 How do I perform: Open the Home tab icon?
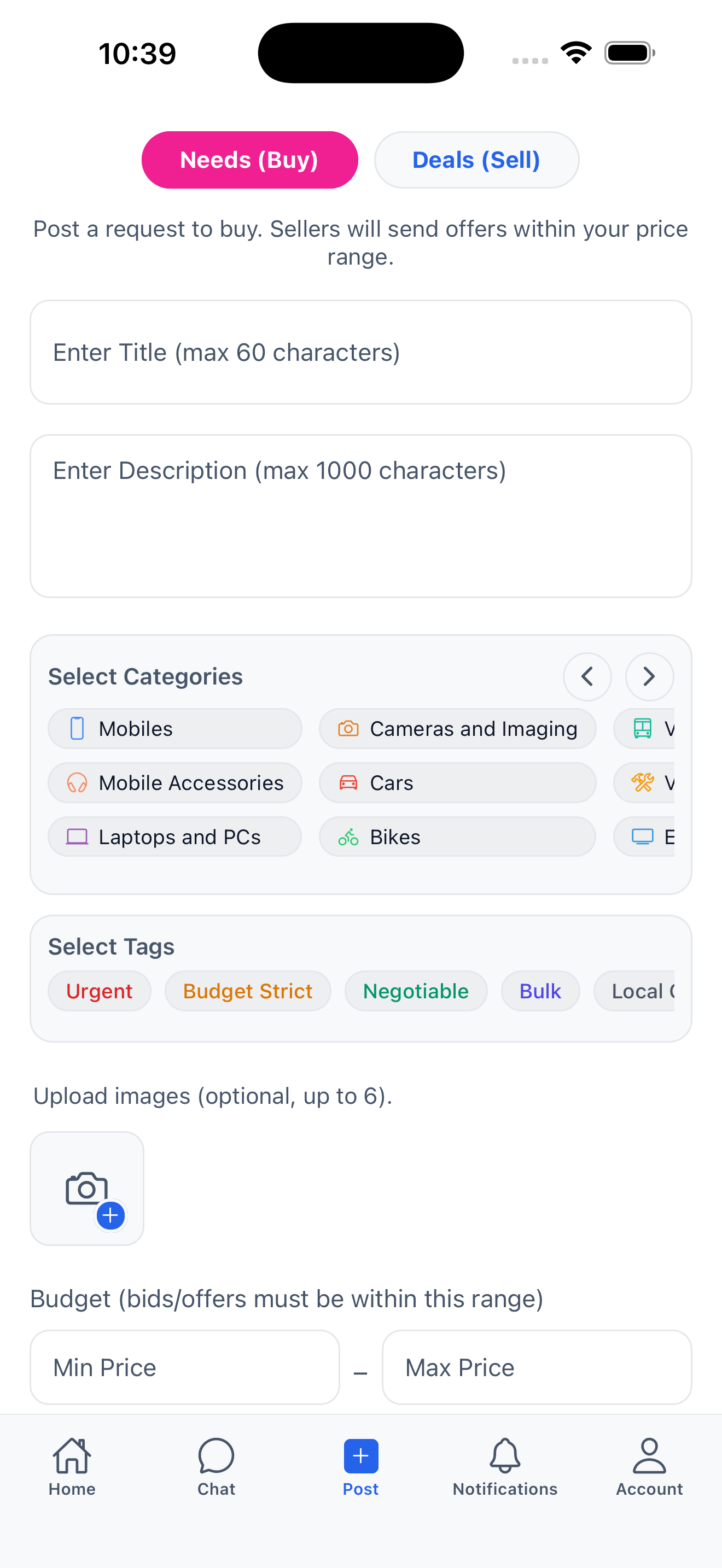pyautogui.click(x=72, y=1455)
